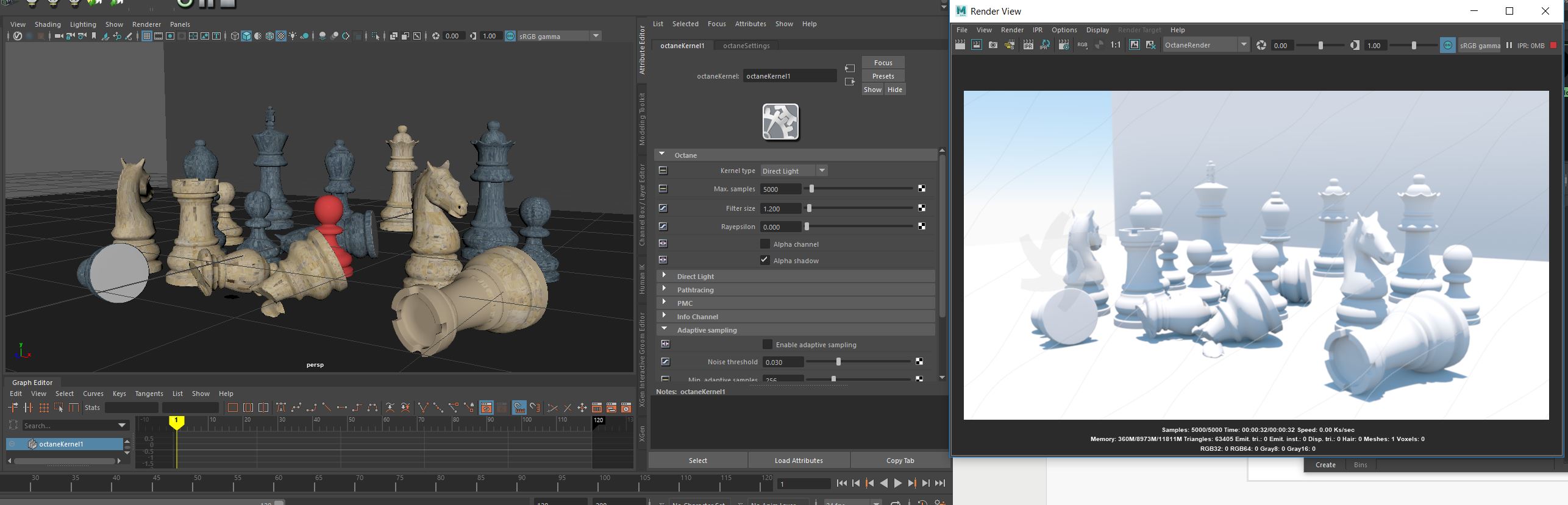The image size is (1568, 505).
Task: Click the Load Attributes button
Action: [x=799, y=461]
